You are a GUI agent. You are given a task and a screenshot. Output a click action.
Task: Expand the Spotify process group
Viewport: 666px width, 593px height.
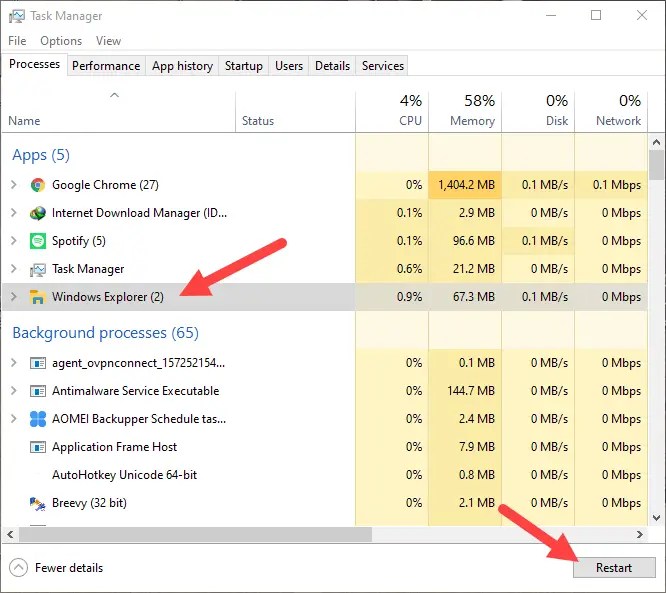14,241
